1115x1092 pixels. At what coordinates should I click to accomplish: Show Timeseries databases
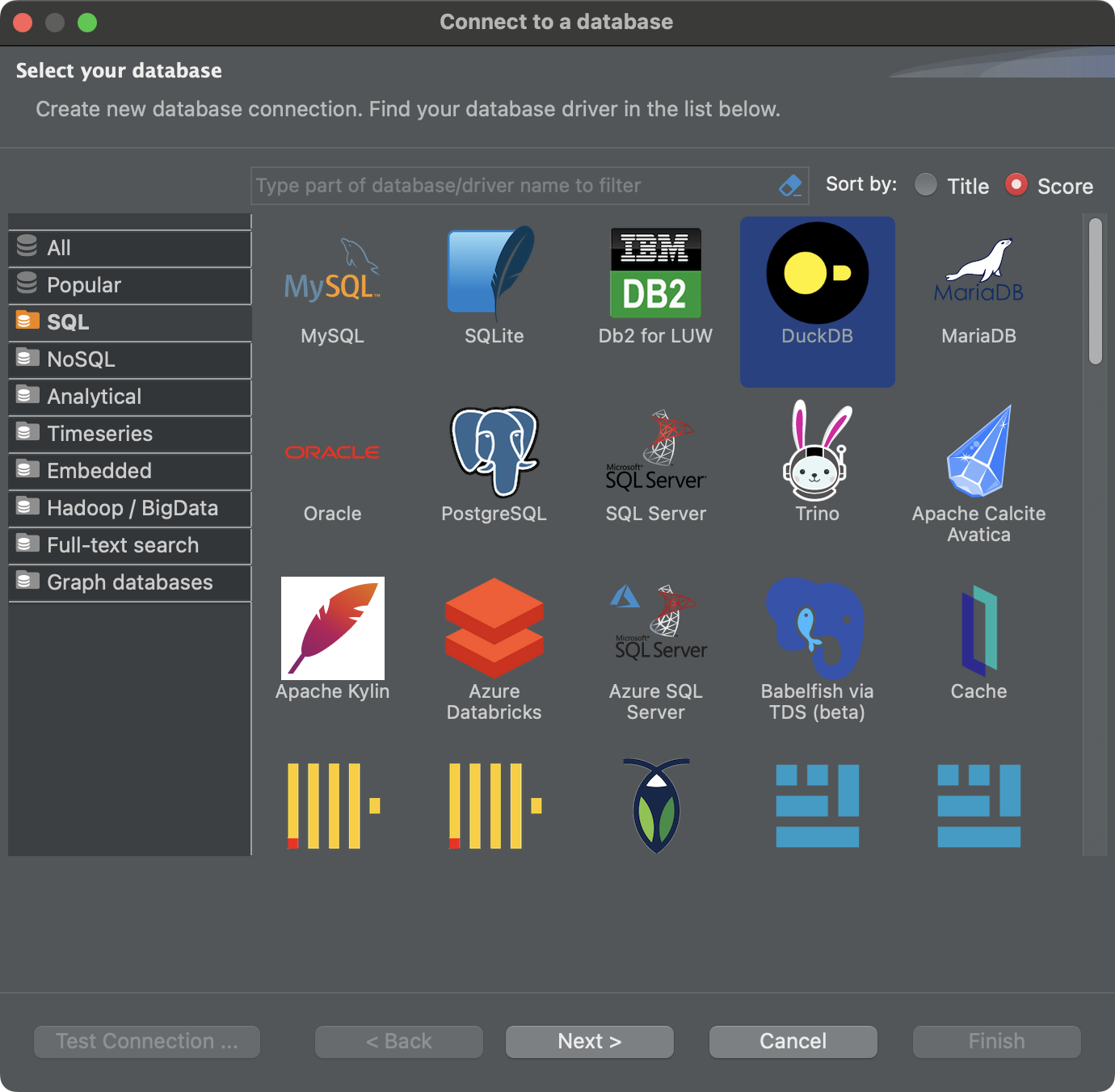[130, 434]
